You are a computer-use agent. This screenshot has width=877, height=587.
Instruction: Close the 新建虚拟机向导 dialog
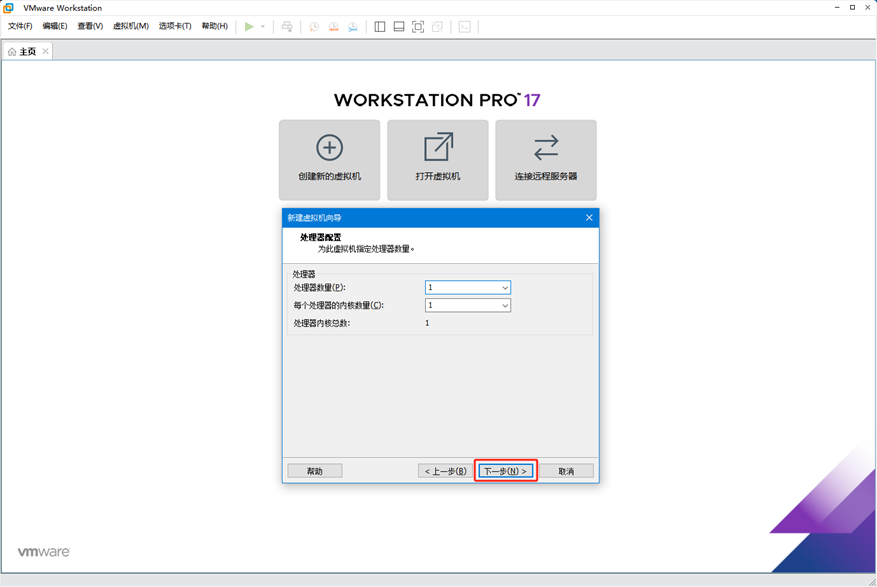[x=589, y=217]
